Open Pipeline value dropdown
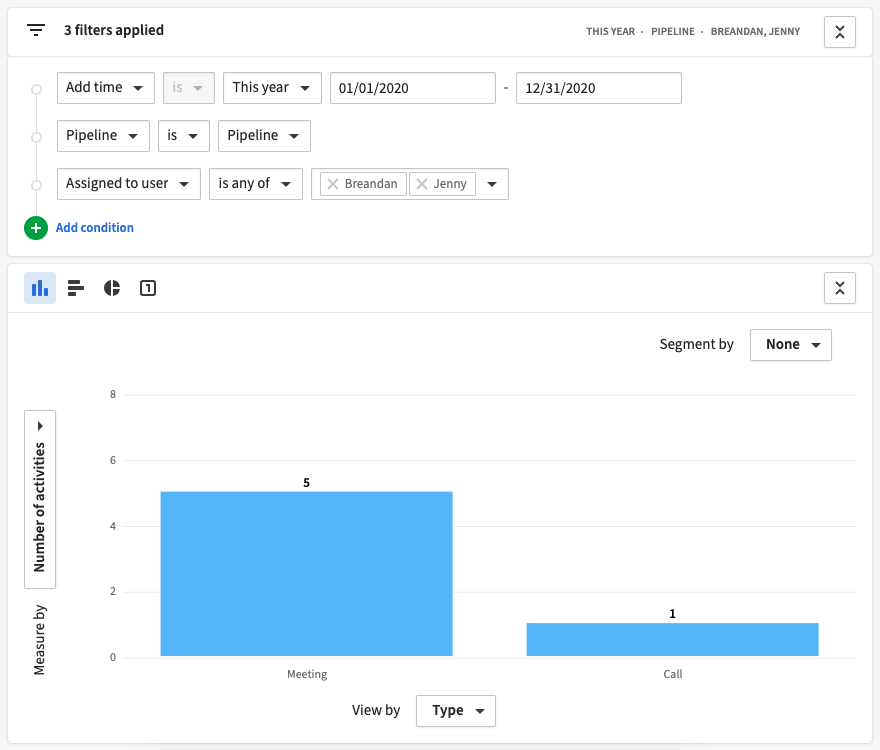880x750 pixels. 264,136
